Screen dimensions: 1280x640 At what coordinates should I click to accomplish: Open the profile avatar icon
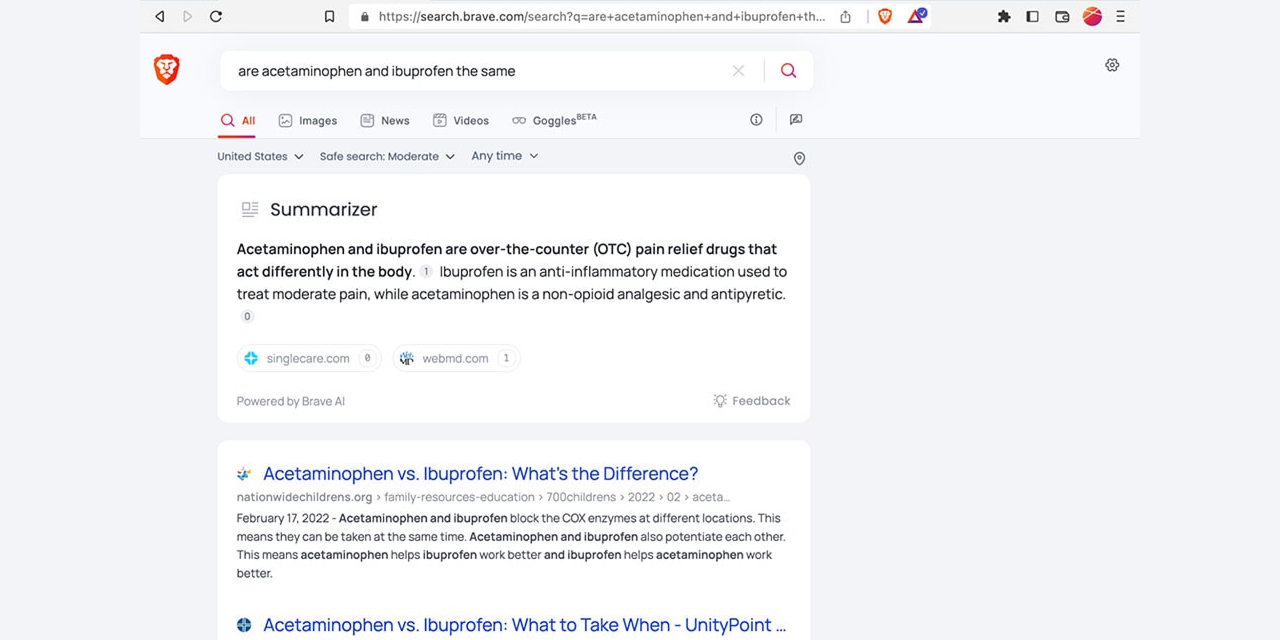pyautogui.click(x=1092, y=16)
